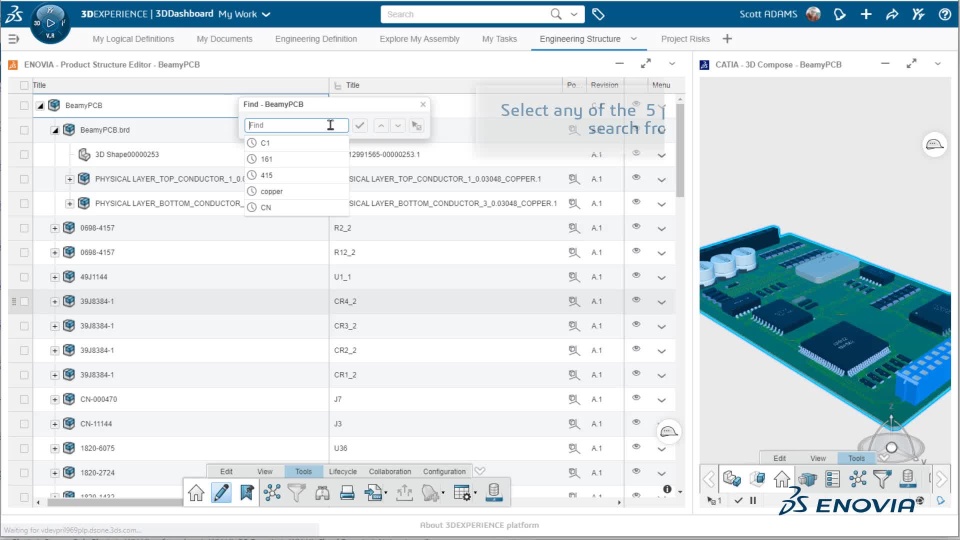Screen dimensions: 960x540
Task: Open the Explore My Assembly tab
Action: point(419,39)
